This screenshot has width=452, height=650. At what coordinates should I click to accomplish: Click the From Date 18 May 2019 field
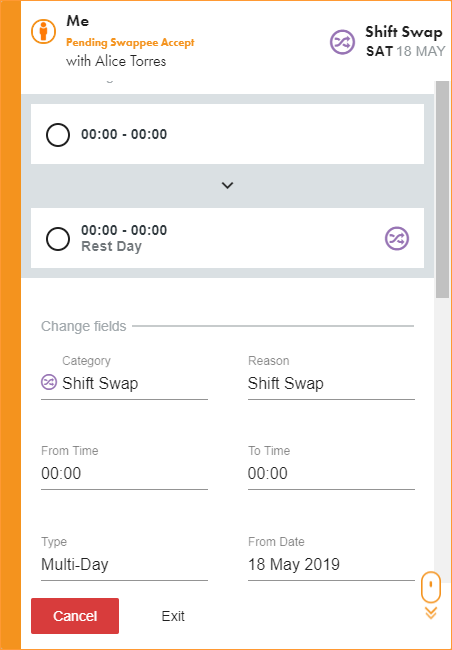(x=331, y=565)
